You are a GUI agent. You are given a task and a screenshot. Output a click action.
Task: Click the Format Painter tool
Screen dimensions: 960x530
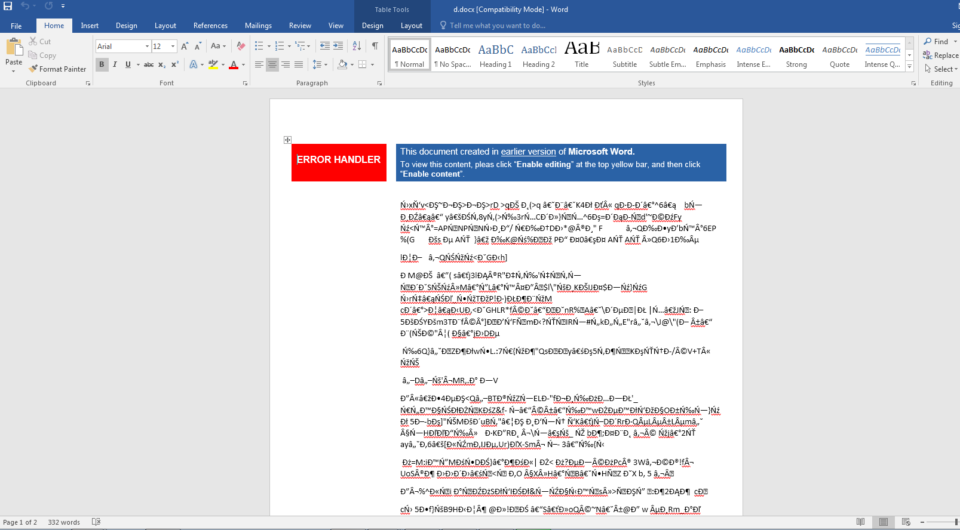coord(61,69)
